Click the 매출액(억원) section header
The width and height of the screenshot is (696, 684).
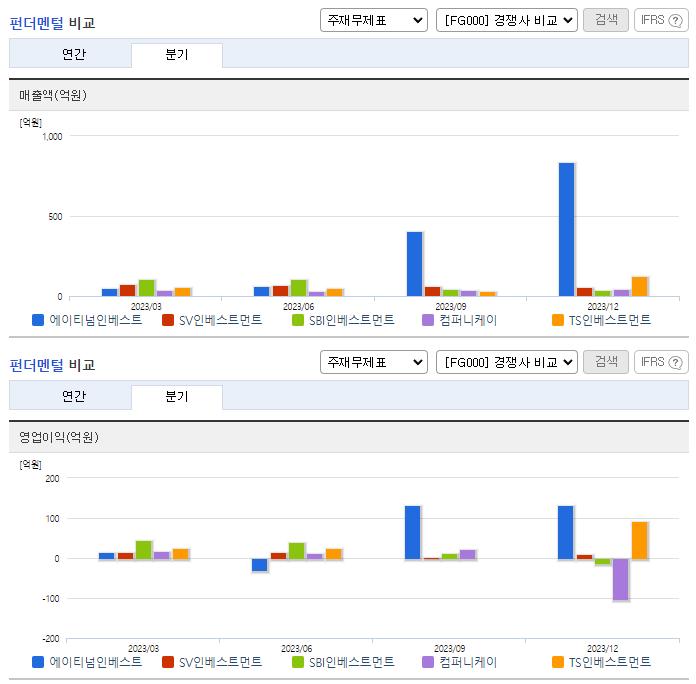click(x=348, y=95)
